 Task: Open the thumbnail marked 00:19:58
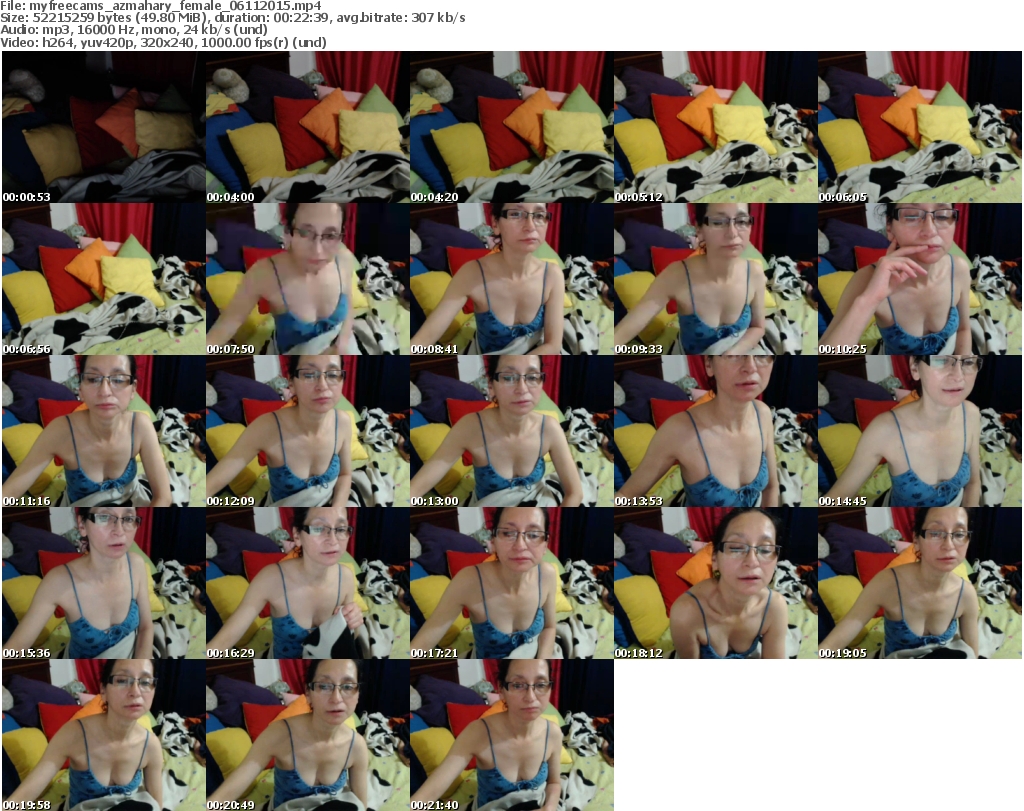[102, 735]
